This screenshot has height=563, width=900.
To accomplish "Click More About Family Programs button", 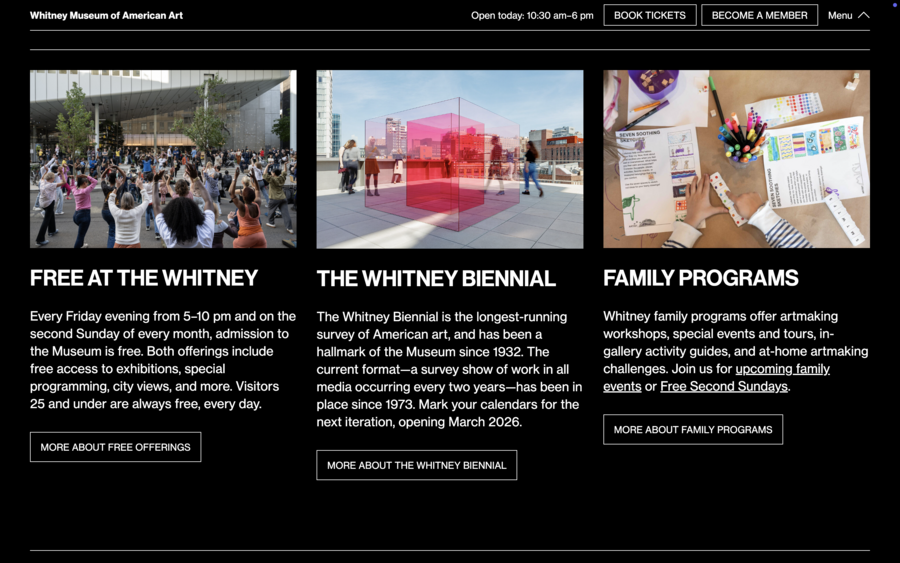I will coord(693,429).
